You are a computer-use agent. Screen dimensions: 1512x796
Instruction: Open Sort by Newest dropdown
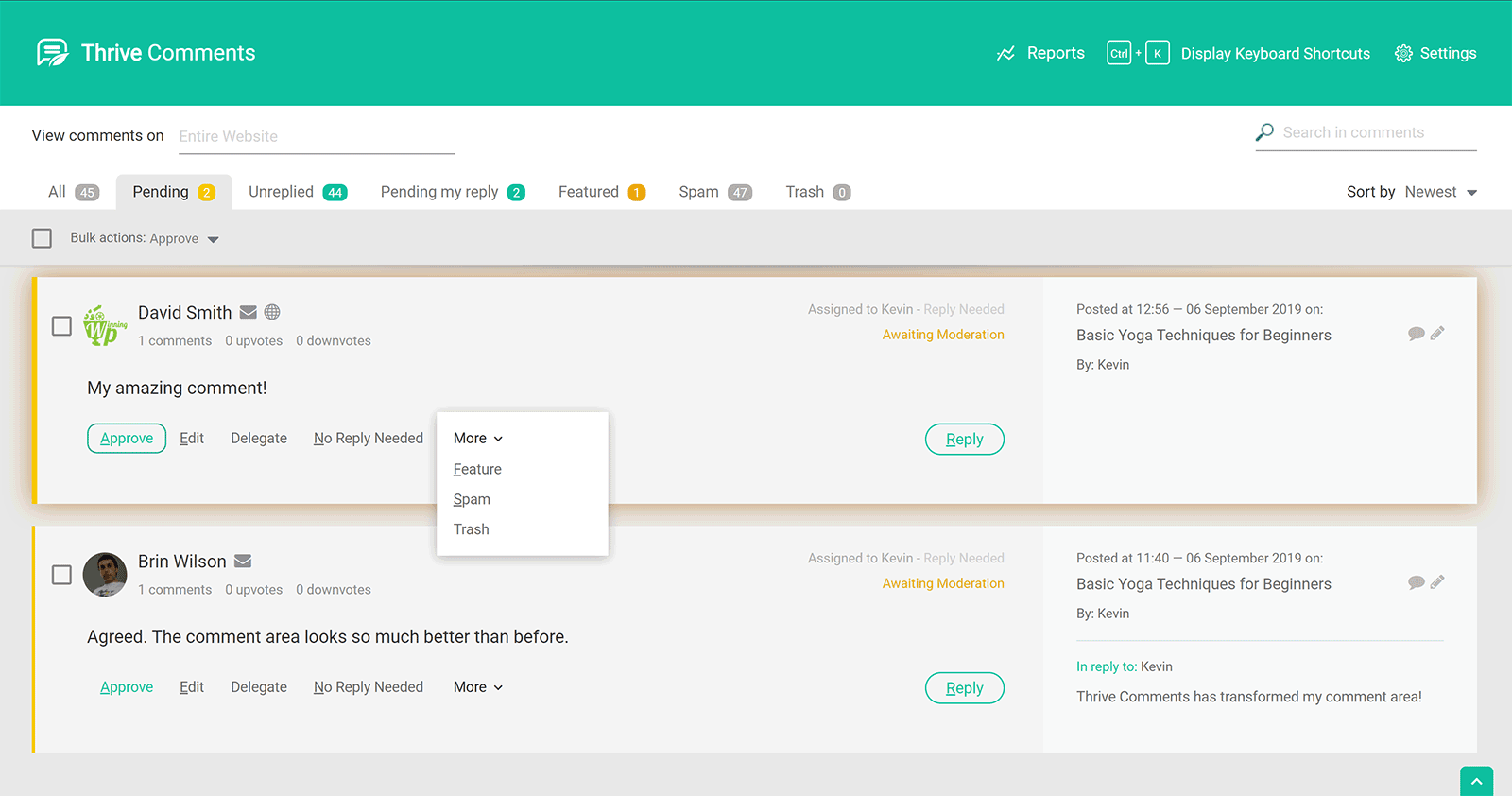[x=1440, y=192]
